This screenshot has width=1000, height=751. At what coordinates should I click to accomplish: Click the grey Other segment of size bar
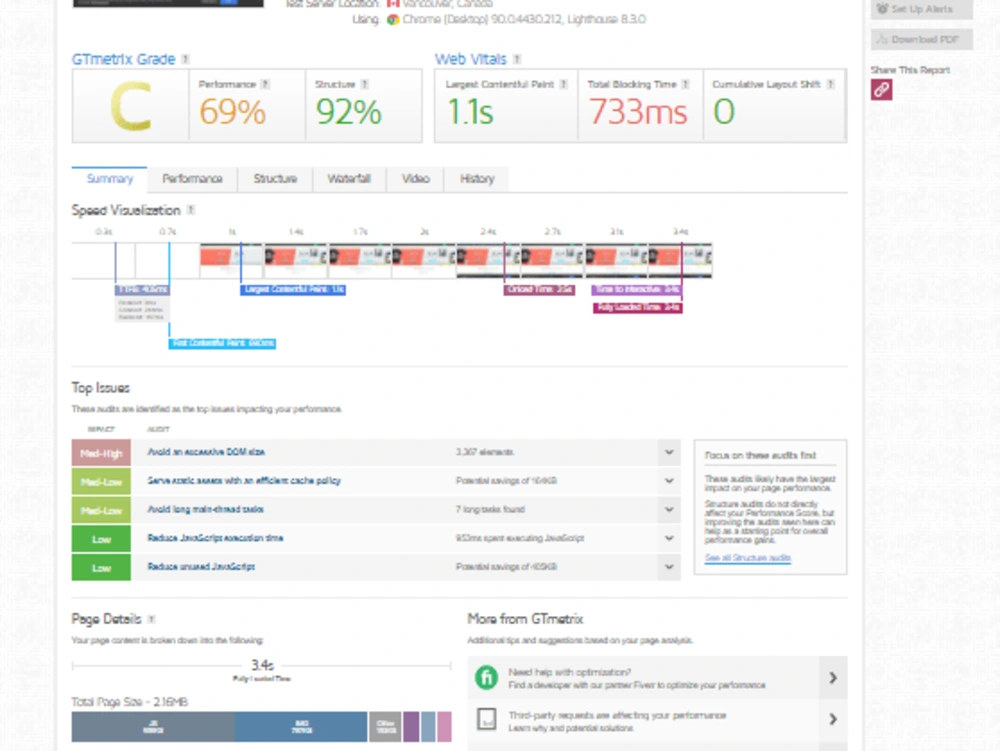coord(385,727)
